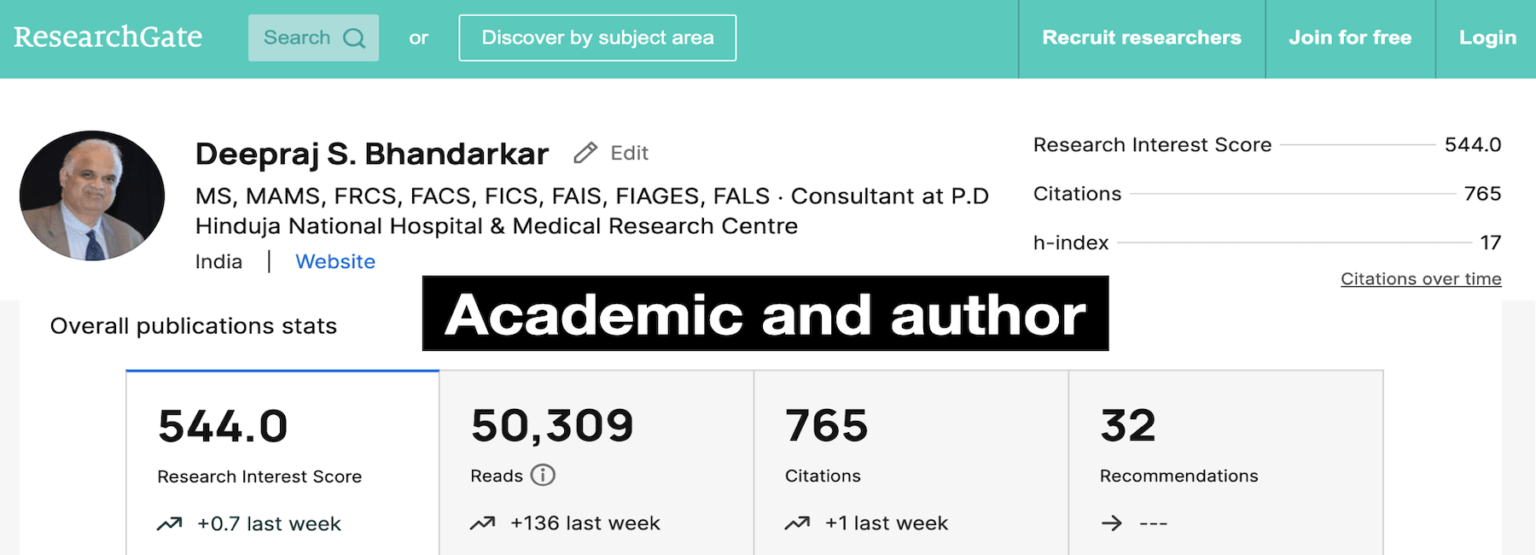
Task: Click the info icon next to Reads
Action: (x=543, y=475)
